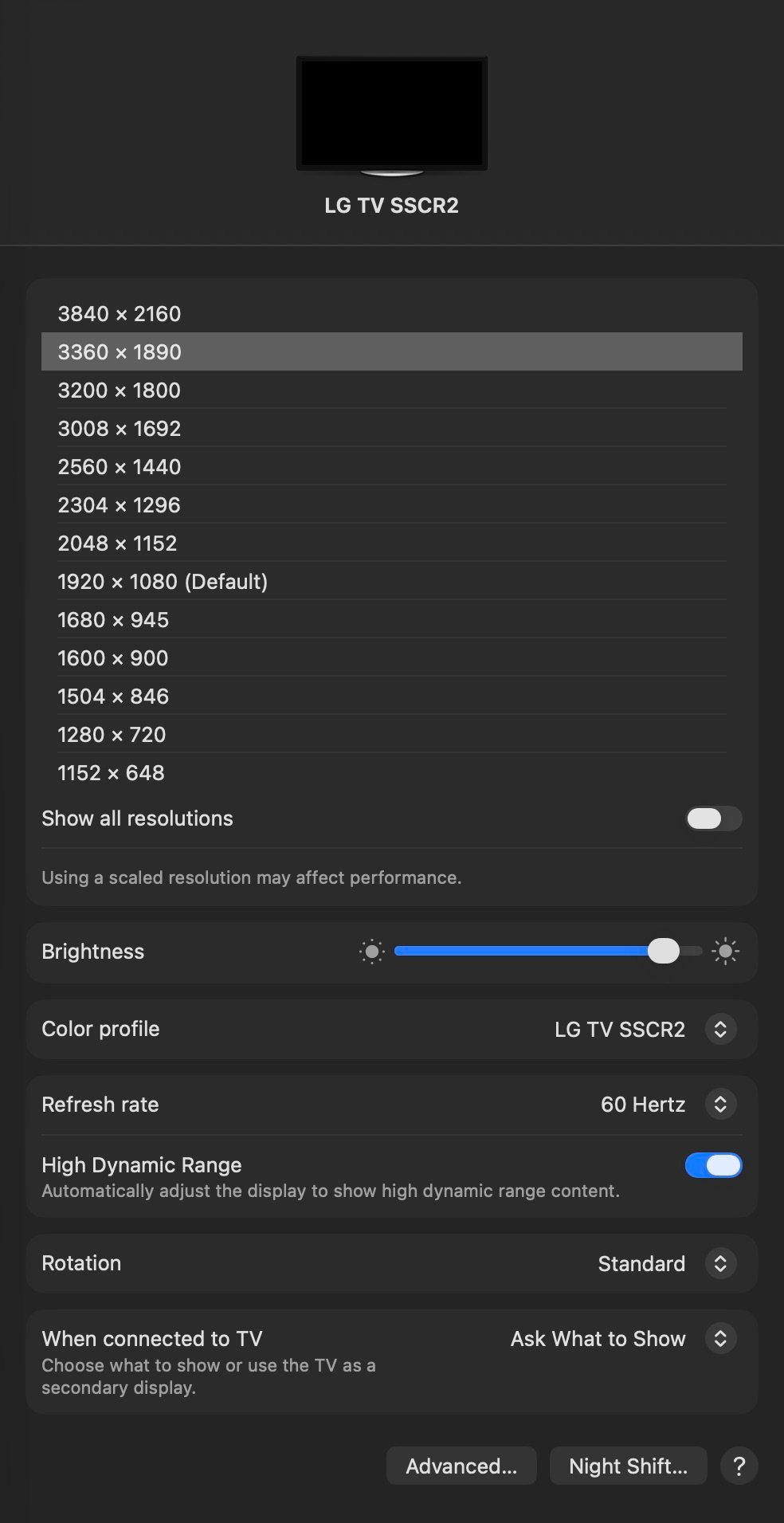Set resolution to 2048 × 1152

click(392, 543)
